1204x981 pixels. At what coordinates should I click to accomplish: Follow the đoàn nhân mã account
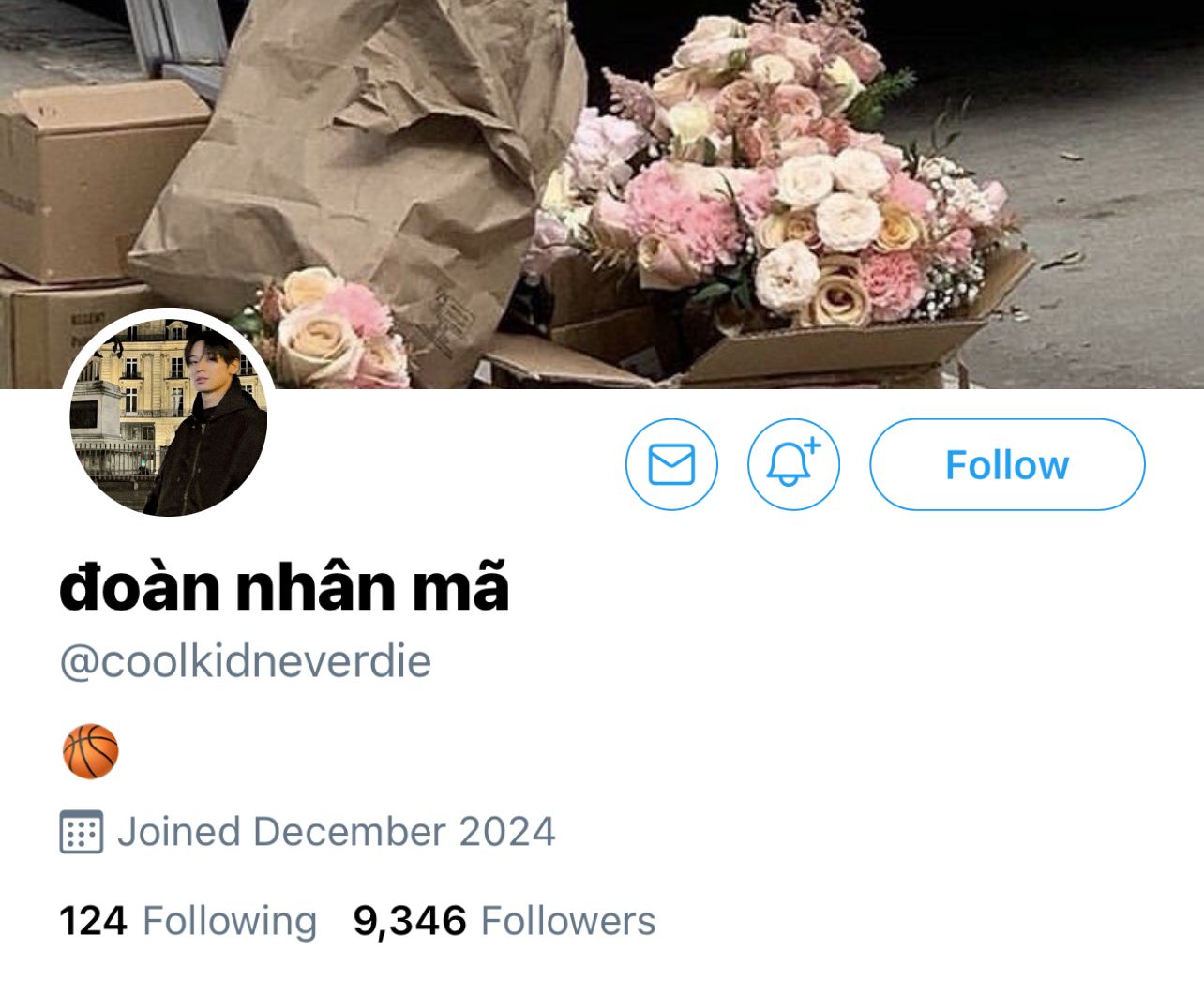pos(1007,464)
